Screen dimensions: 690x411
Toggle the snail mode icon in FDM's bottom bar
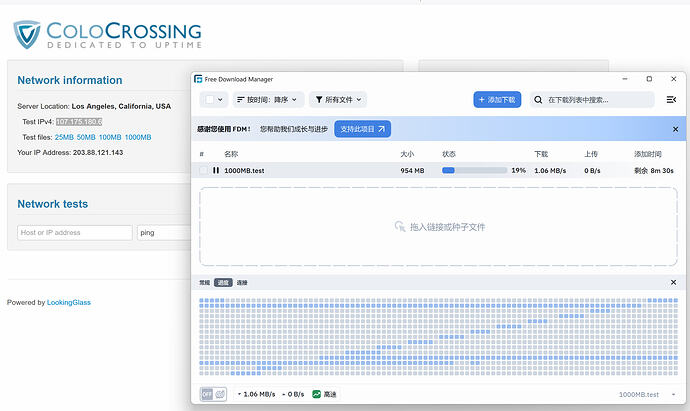(220, 394)
